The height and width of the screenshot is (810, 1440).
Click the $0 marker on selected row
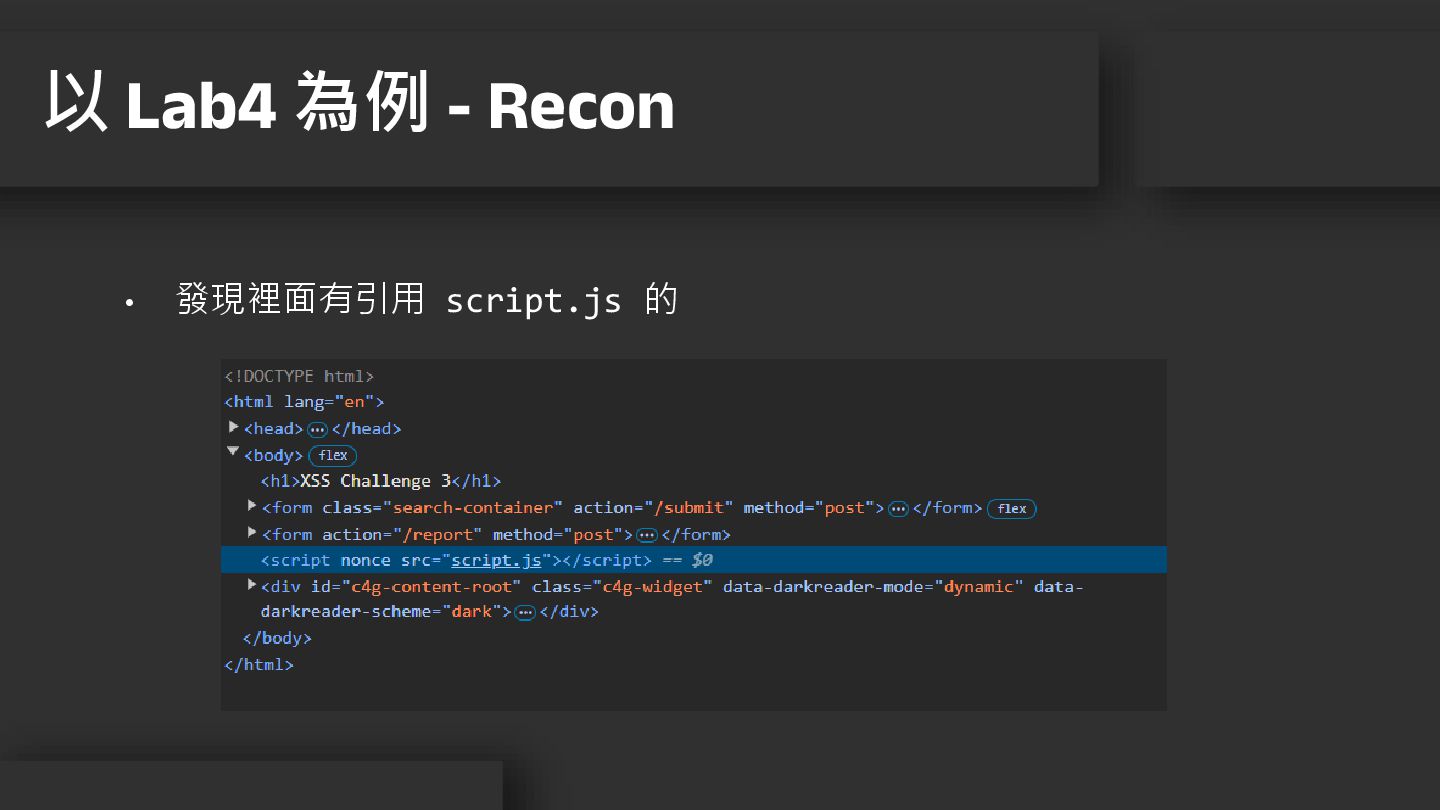click(x=702, y=560)
